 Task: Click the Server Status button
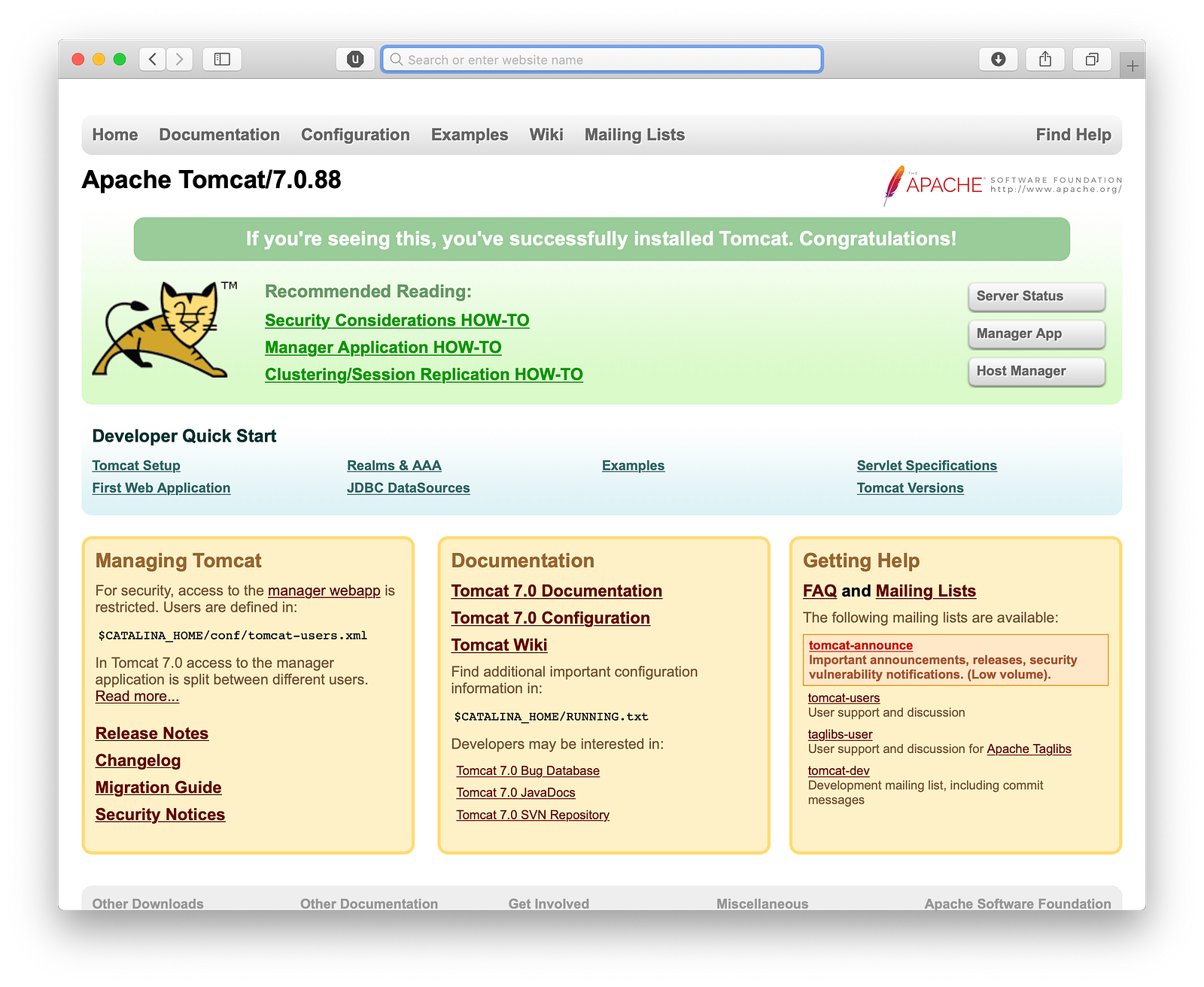1037,296
